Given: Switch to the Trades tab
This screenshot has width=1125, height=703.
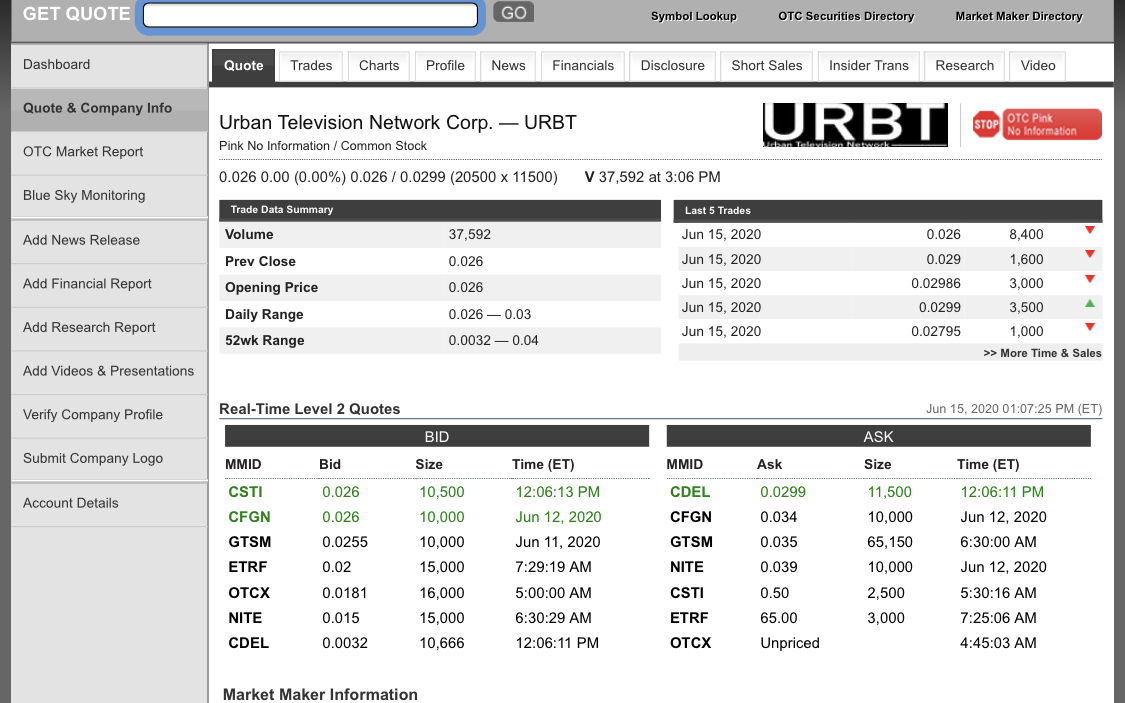Looking at the screenshot, I should pos(311,65).
